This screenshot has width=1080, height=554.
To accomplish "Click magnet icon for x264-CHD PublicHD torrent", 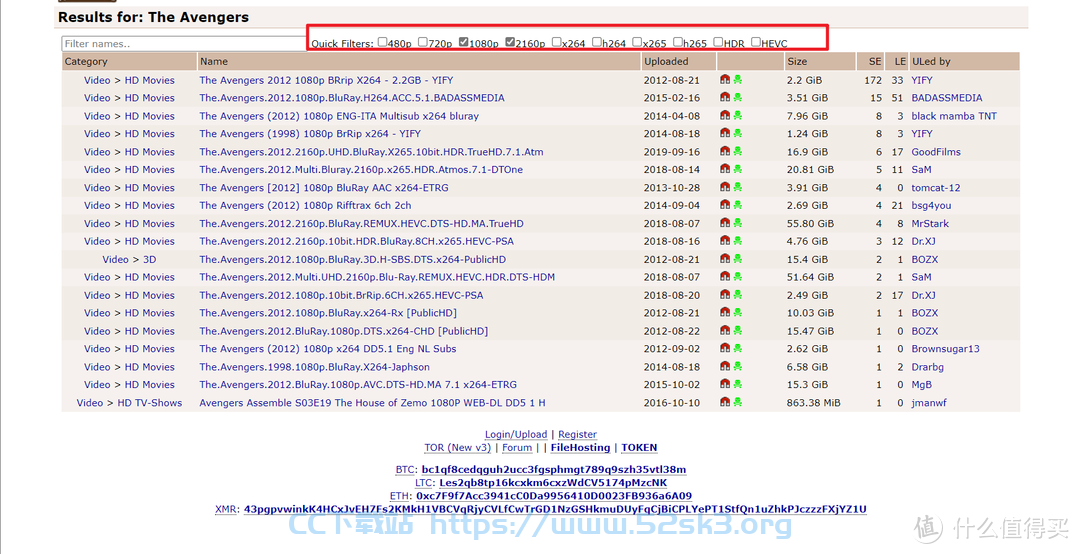I will pos(725,330).
